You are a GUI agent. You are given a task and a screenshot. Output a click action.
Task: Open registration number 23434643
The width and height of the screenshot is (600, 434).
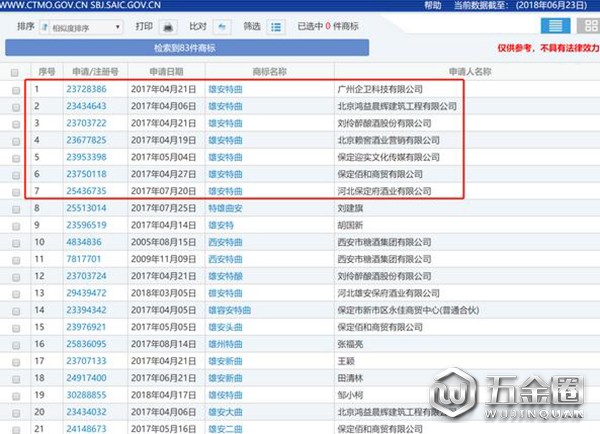click(86, 106)
